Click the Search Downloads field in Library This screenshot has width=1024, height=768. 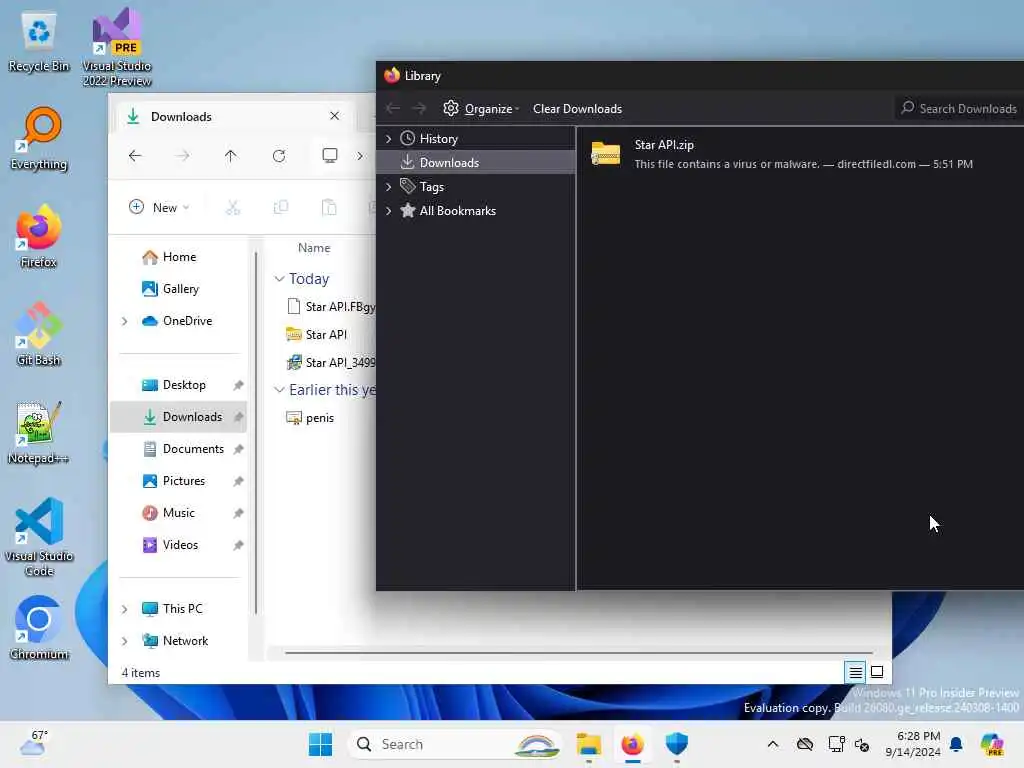pyautogui.click(x=959, y=108)
